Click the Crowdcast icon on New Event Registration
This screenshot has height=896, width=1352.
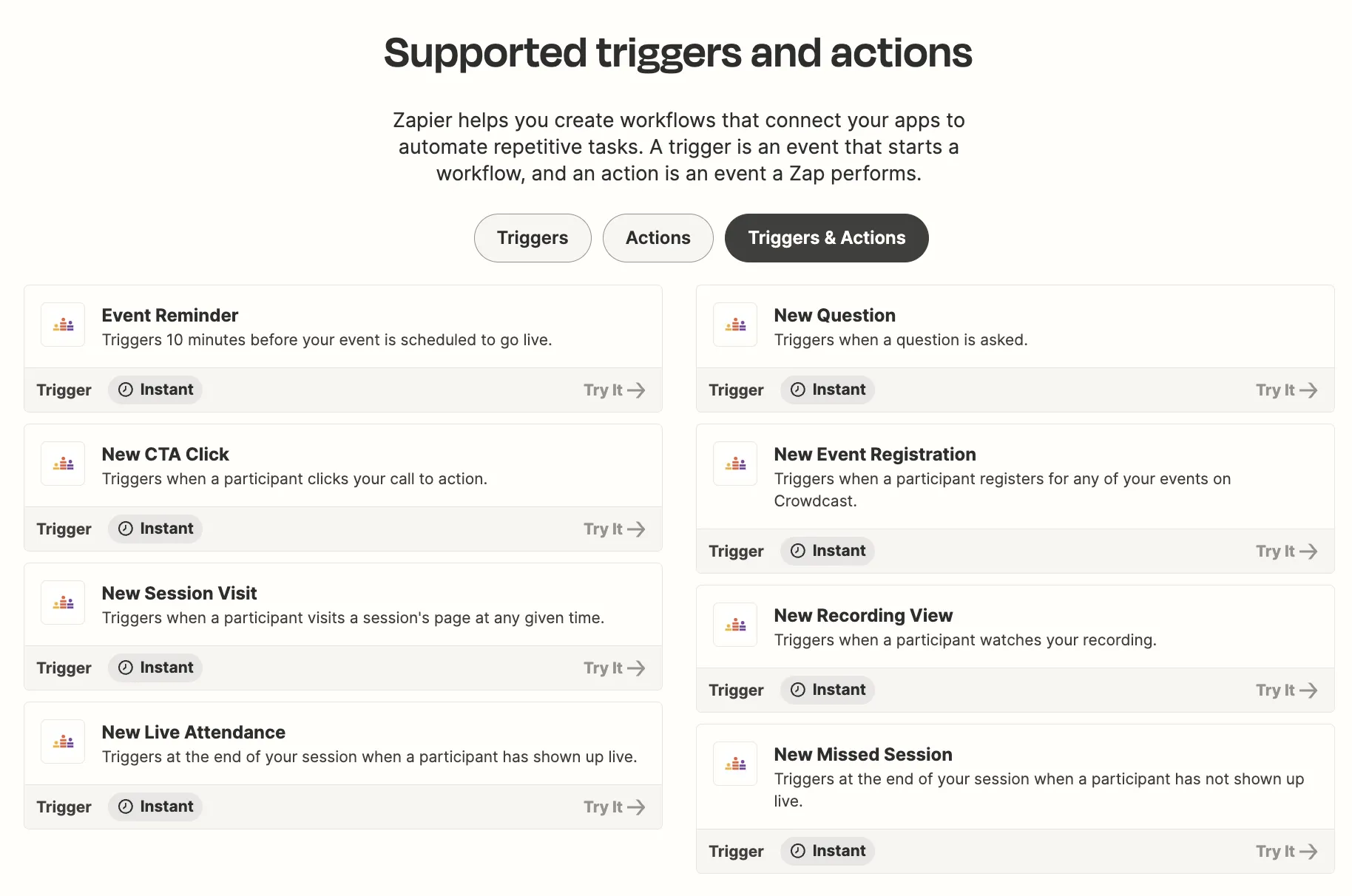pyautogui.click(x=734, y=463)
